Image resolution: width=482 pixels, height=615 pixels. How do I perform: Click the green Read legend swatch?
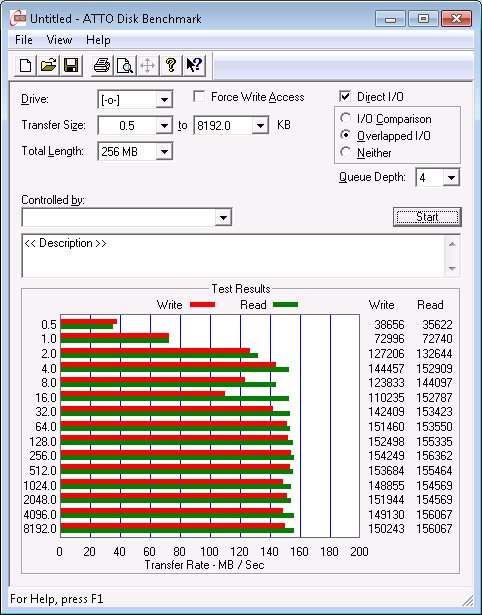point(285,305)
